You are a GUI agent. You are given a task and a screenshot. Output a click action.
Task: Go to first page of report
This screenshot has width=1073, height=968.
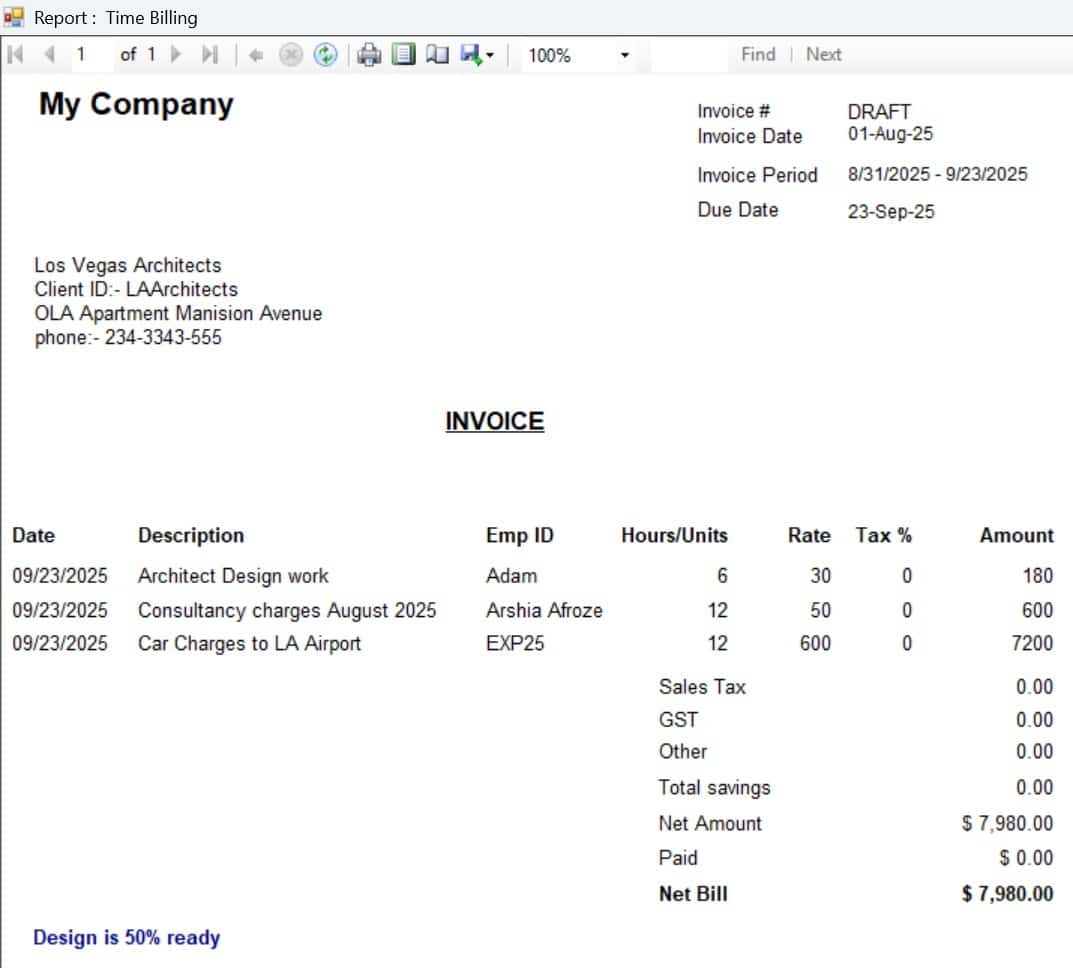pyautogui.click(x=15, y=55)
